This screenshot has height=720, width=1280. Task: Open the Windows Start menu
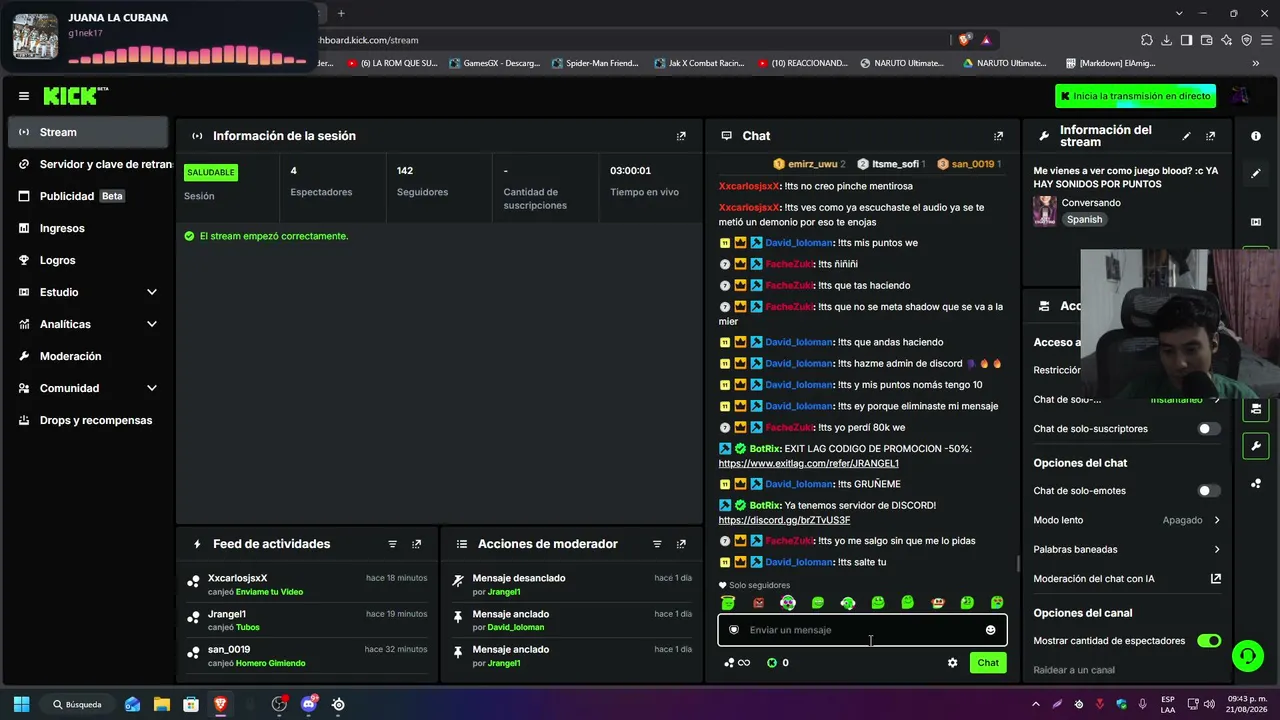point(21,704)
